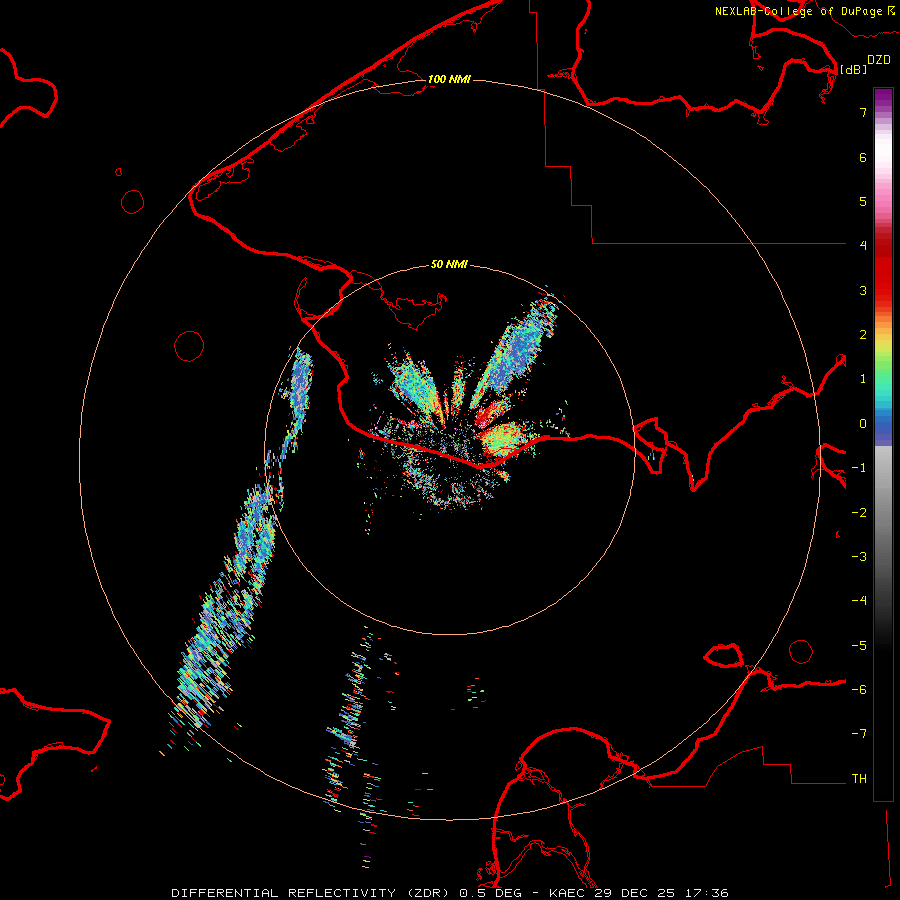
Task: Click the "0.5 DEG" elevation angle text
Action: [x=491, y=893]
